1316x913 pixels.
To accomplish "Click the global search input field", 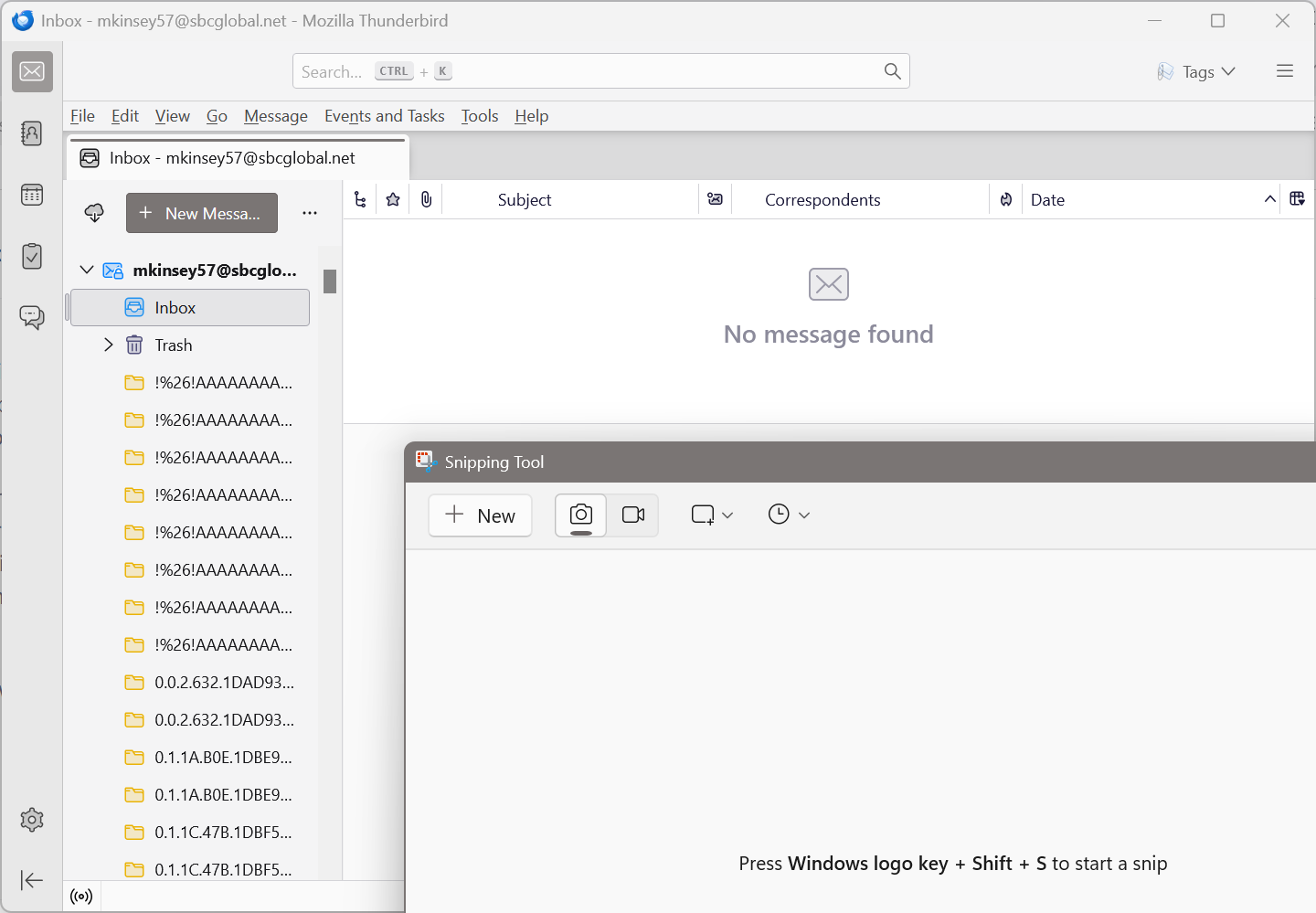I will [x=585, y=71].
